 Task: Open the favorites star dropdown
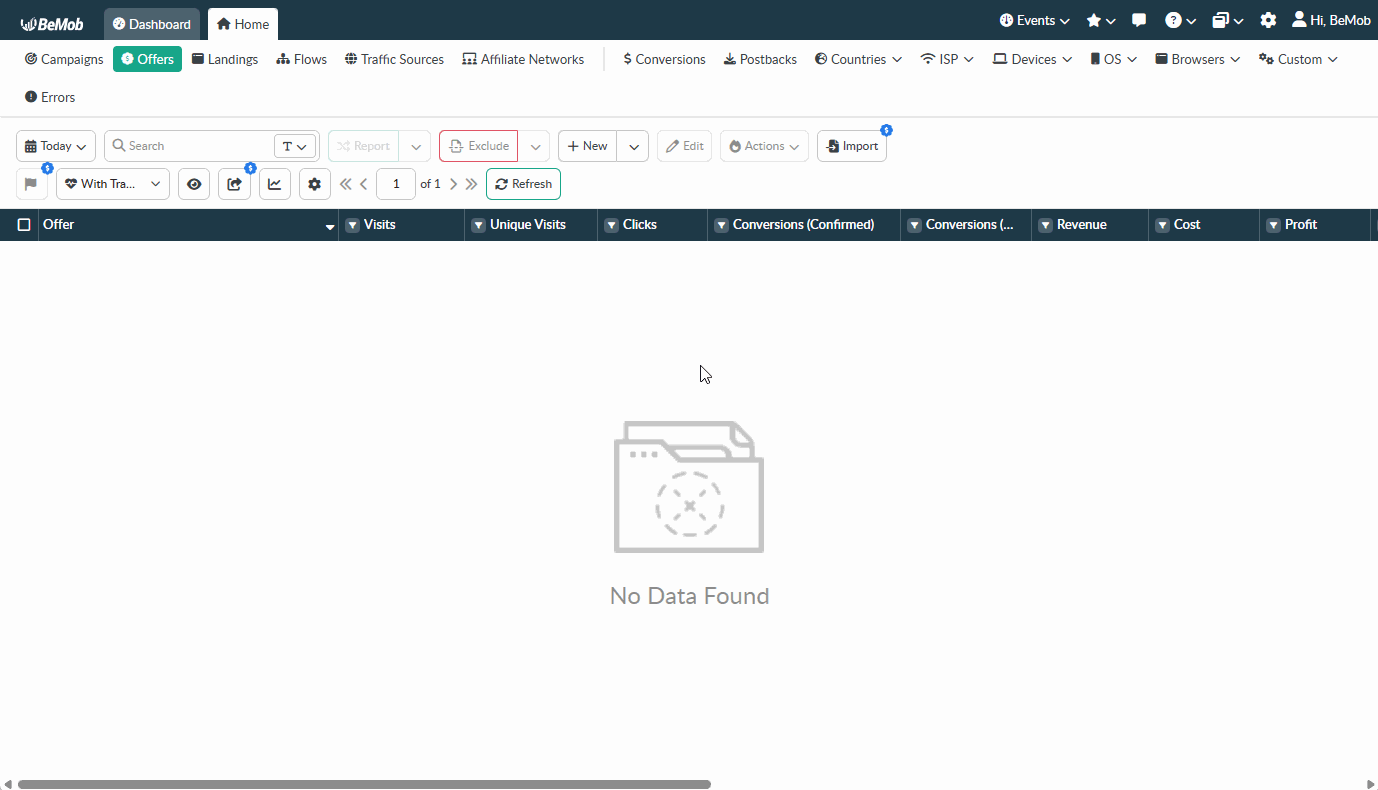(1101, 21)
